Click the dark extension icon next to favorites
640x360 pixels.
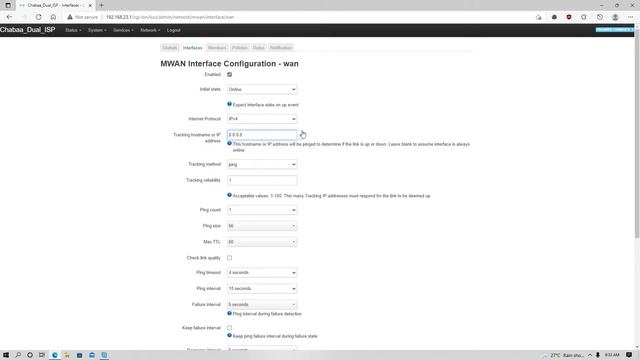tap(554, 17)
